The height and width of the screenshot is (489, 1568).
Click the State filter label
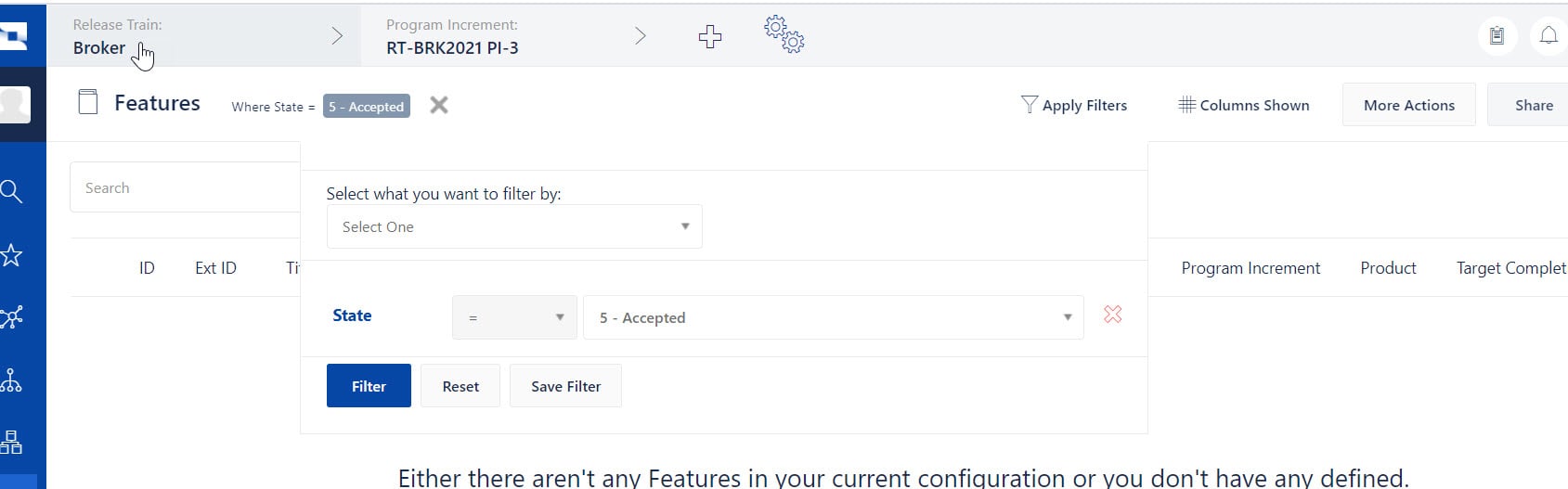[x=352, y=315]
